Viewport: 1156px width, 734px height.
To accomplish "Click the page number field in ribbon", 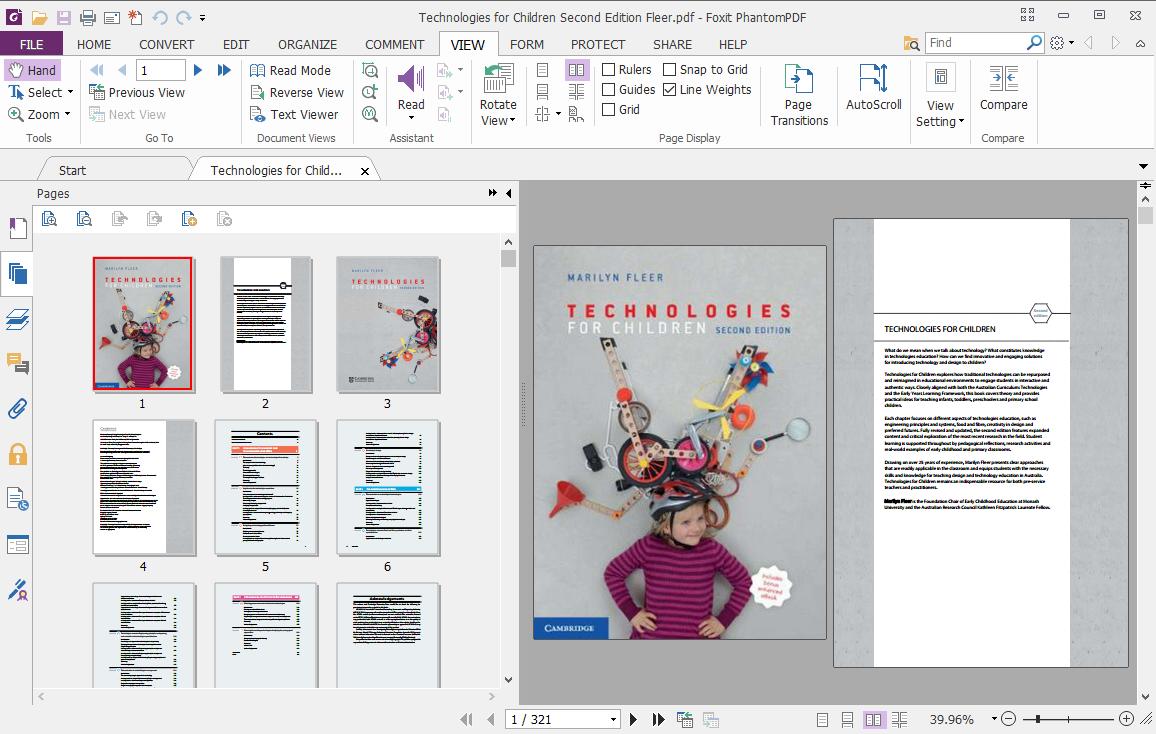I will pyautogui.click(x=161, y=70).
